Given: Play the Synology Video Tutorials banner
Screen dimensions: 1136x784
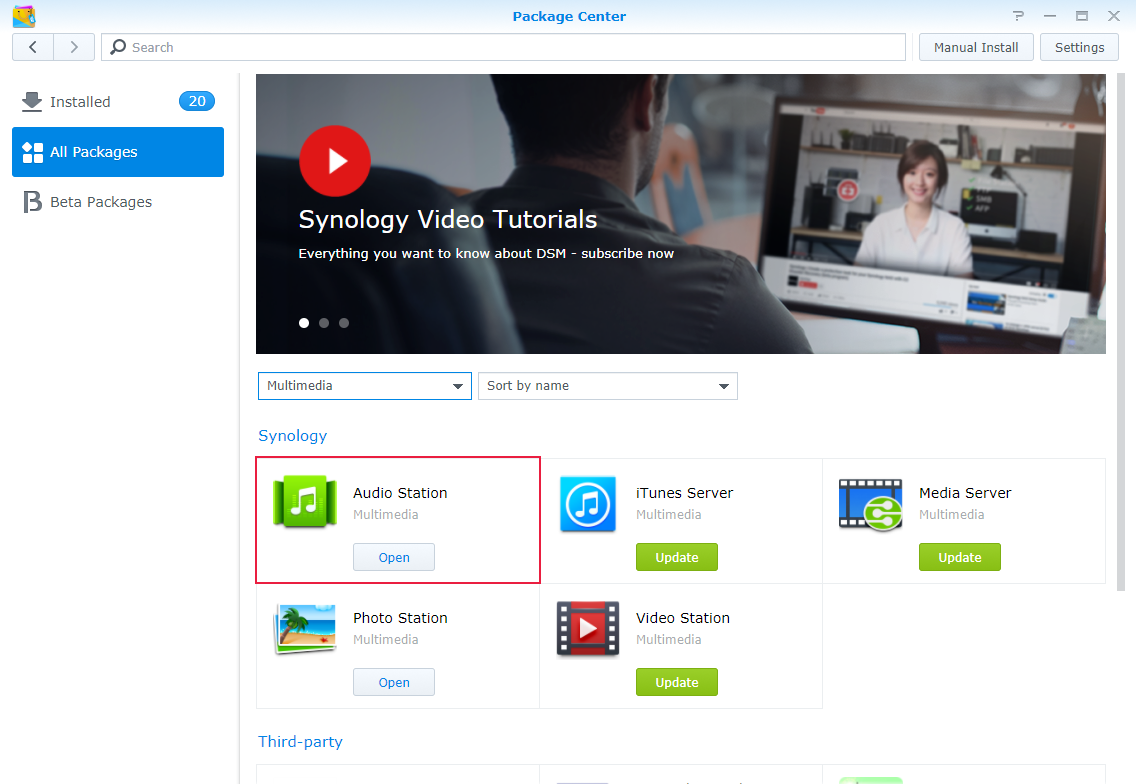Looking at the screenshot, I should pos(335,161).
